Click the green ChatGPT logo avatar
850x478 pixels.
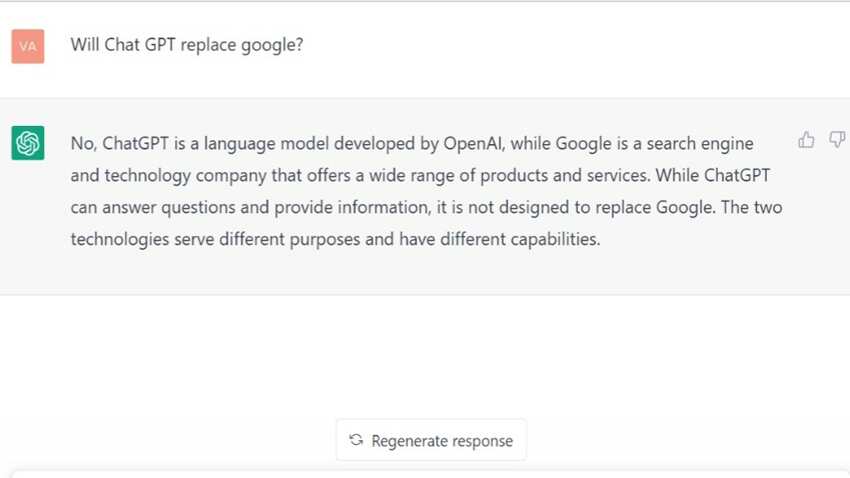coord(28,143)
